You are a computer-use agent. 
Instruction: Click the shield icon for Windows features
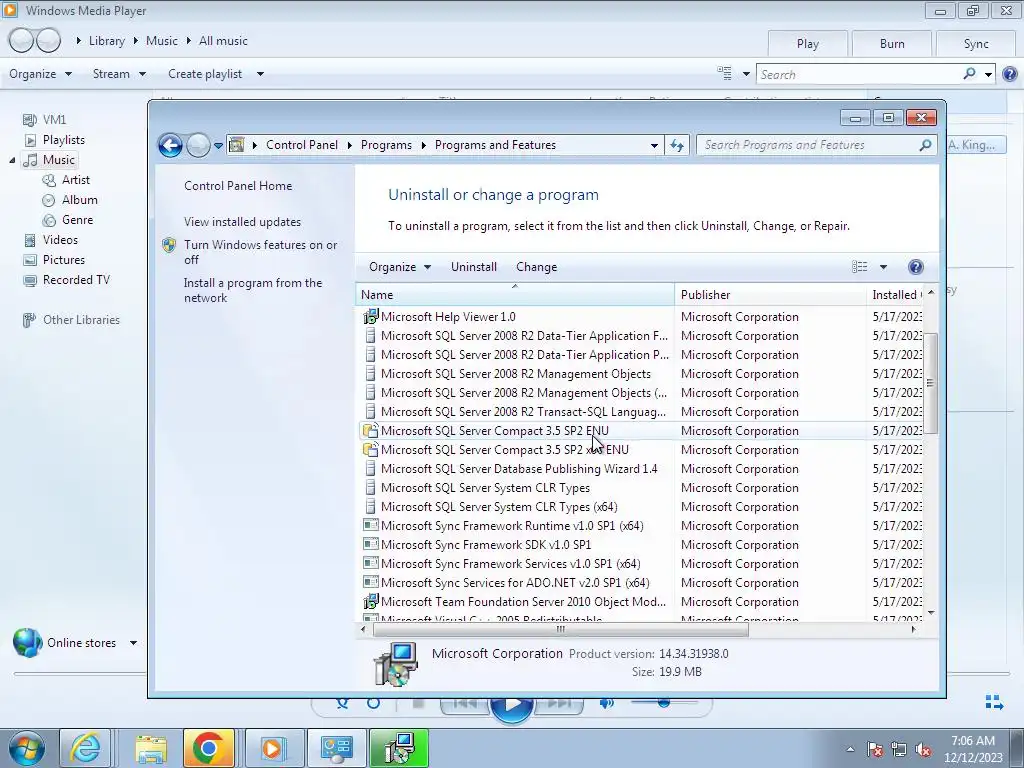tap(169, 245)
